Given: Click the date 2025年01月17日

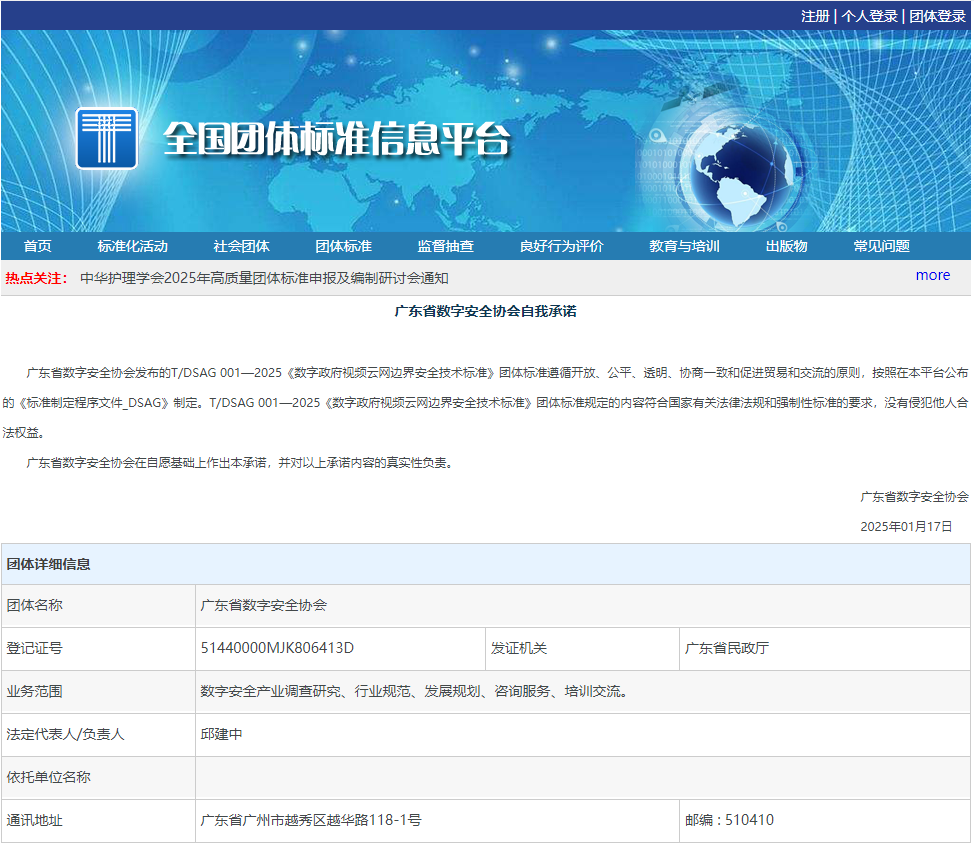Looking at the screenshot, I should coord(906,527).
